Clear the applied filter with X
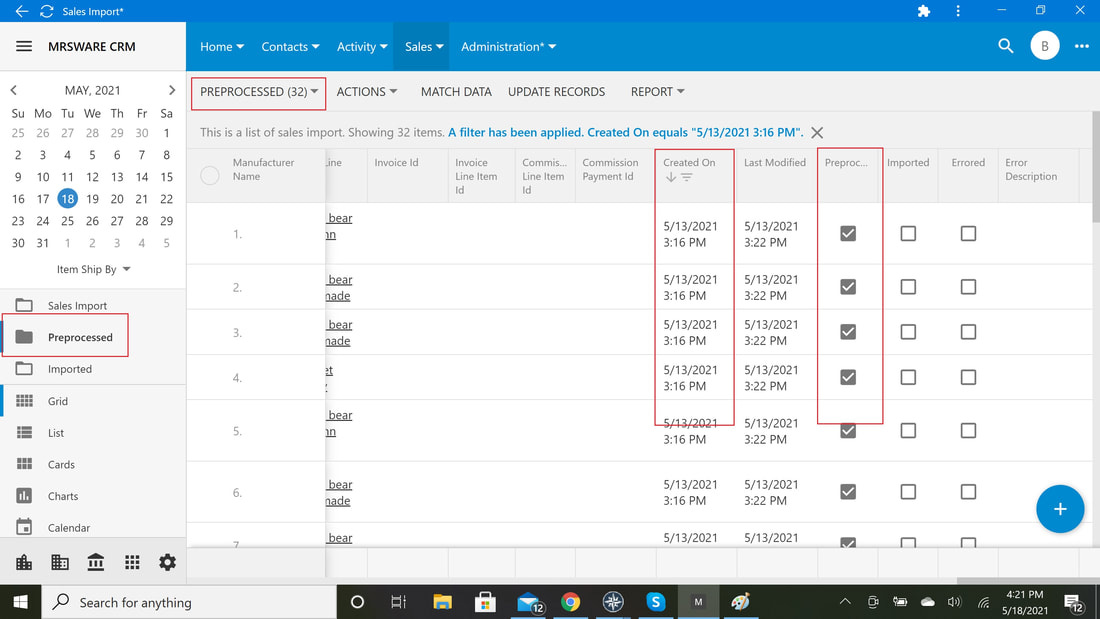Viewport: 1100px width, 619px height. [817, 133]
